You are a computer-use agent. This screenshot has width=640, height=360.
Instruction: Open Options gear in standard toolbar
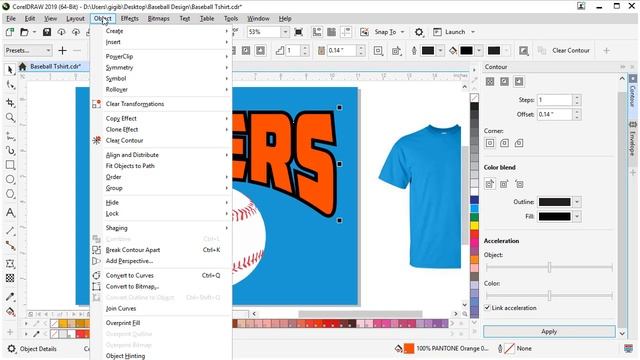pyautogui.click(x=419, y=32)
